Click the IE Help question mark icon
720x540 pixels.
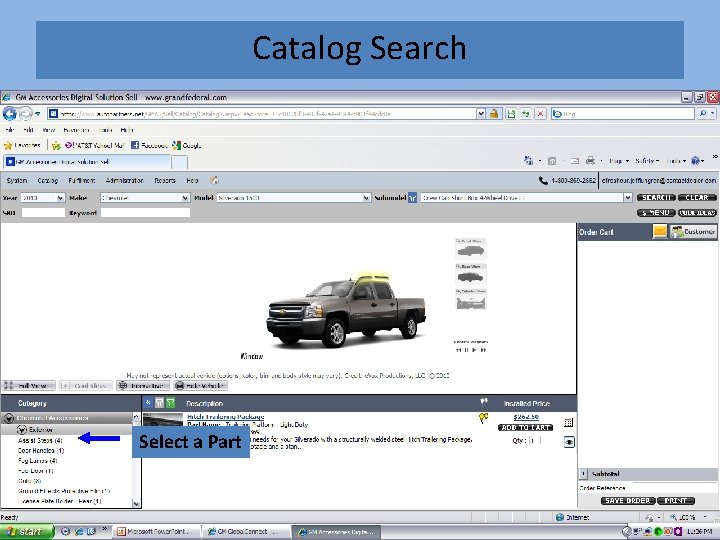point(695,161)
